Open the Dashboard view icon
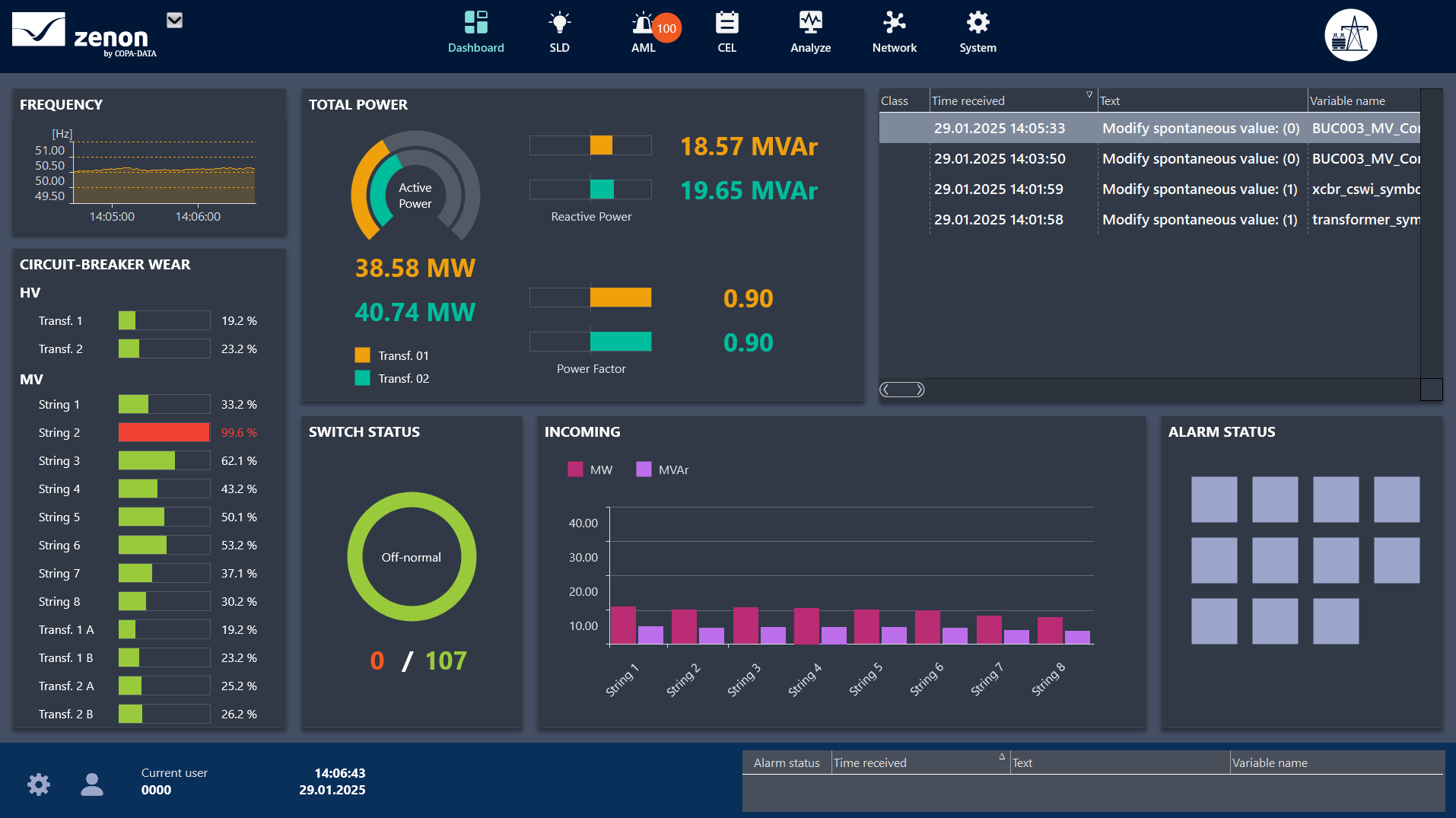The height and width of the screenshot is (818, 1456). 476,22
